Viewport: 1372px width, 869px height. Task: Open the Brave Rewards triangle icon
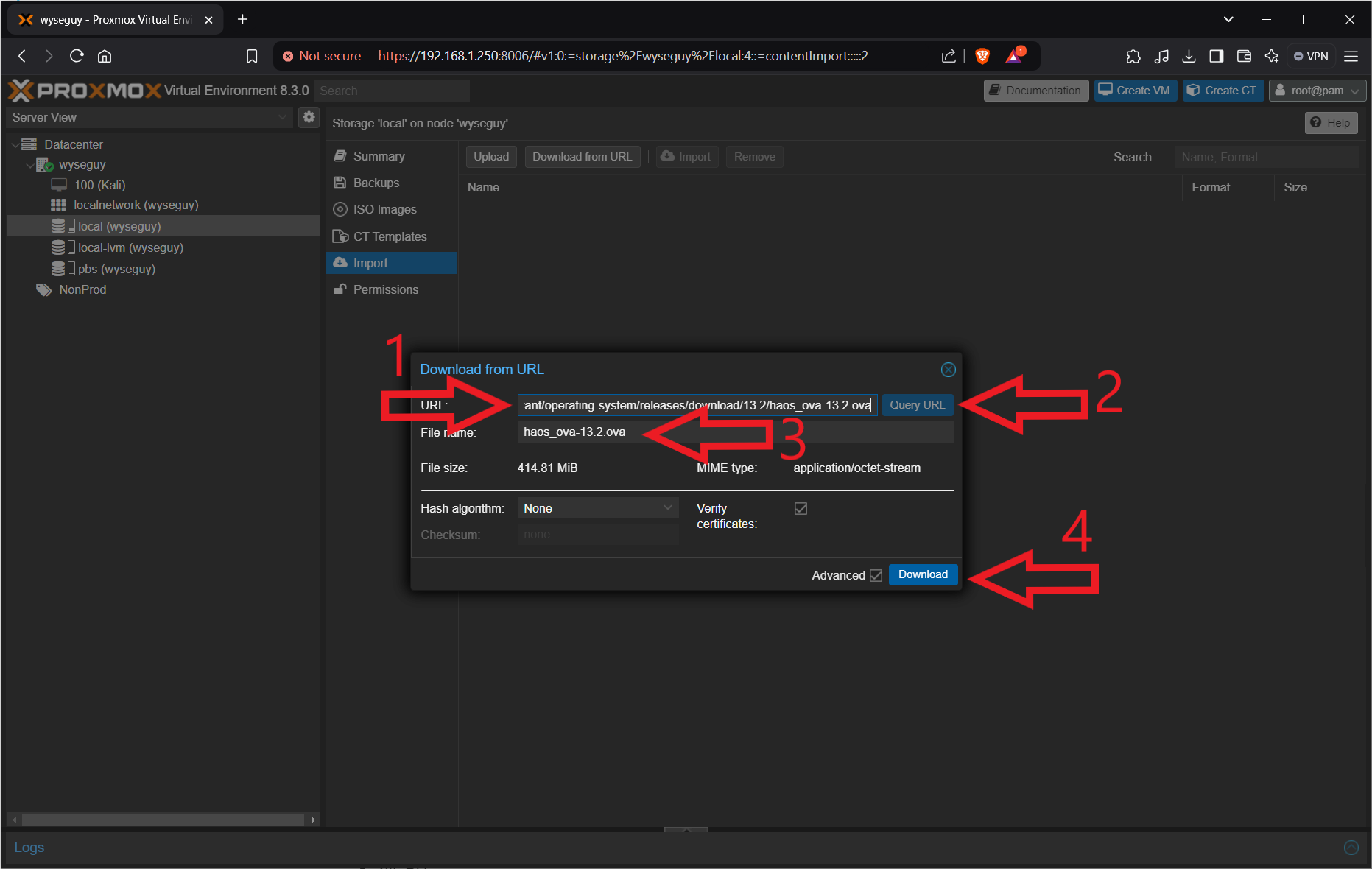click(x=1015, y=56)
